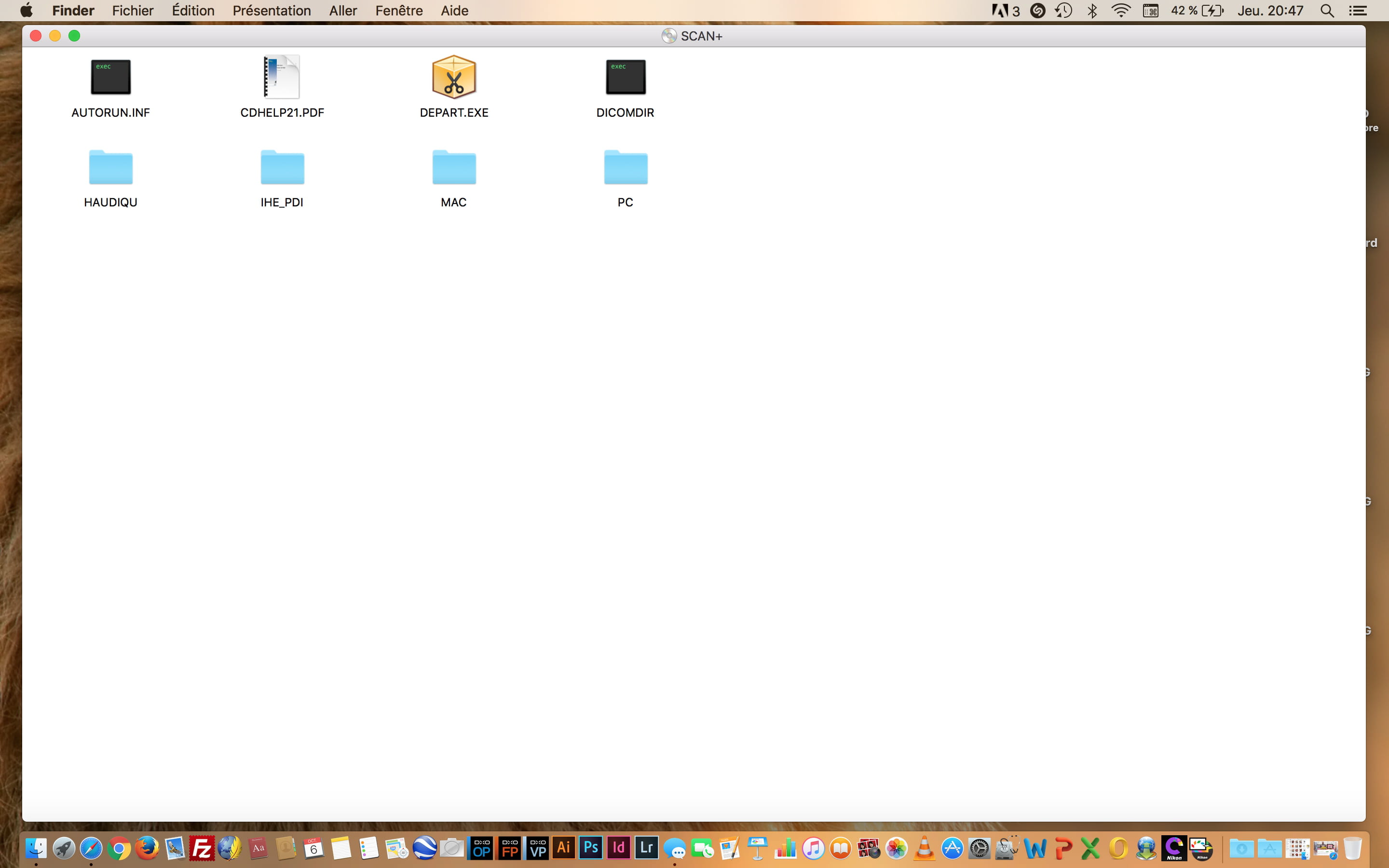Open Numbers chart icon in the Dock

785,848
